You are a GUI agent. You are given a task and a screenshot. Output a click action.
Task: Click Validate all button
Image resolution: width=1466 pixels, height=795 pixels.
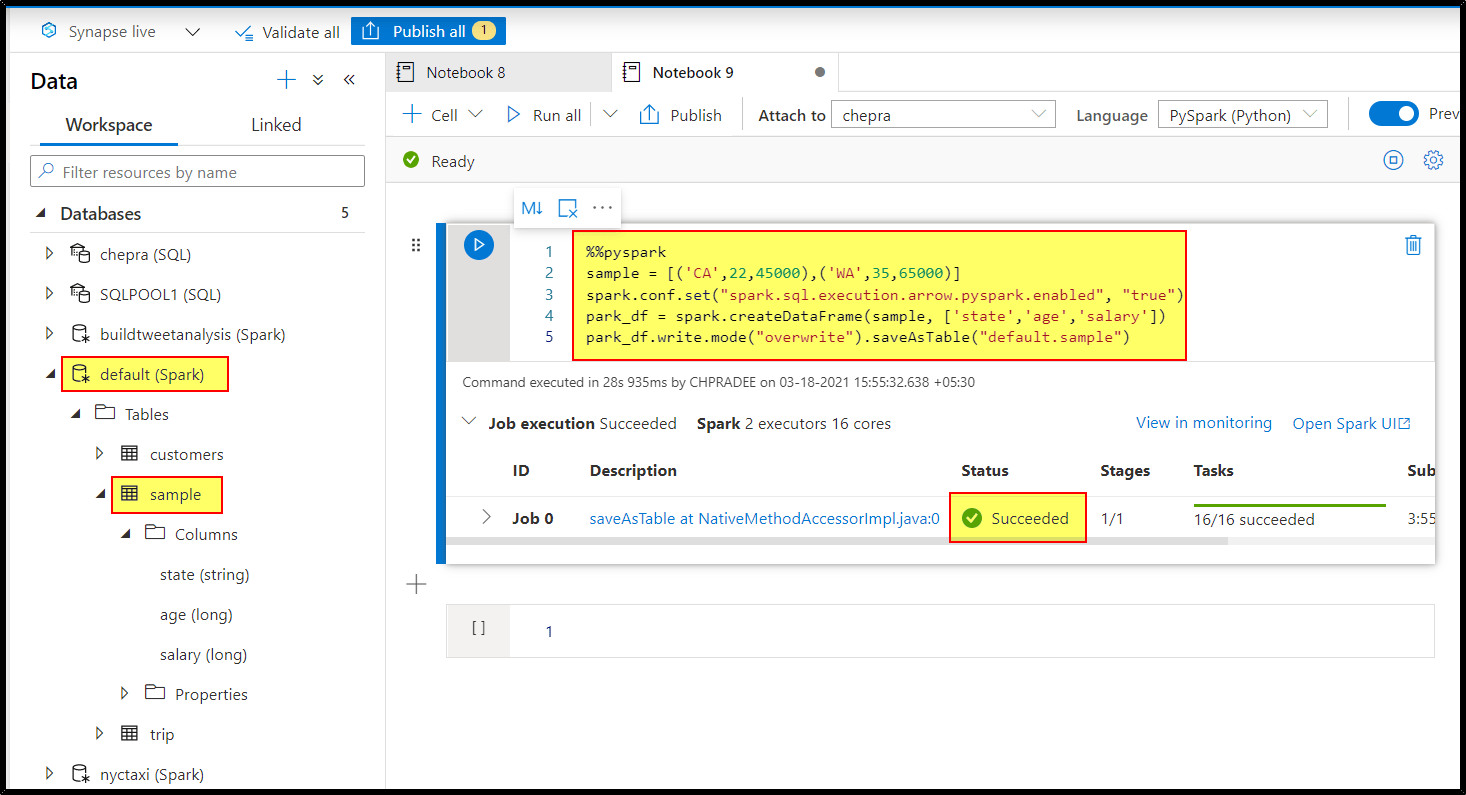tap(286, 32)
